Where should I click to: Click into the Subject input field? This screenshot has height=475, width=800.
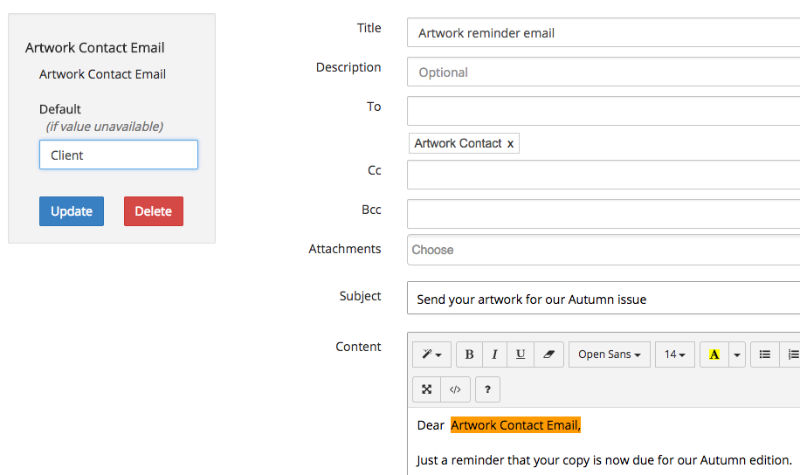(x=603, y=298)
